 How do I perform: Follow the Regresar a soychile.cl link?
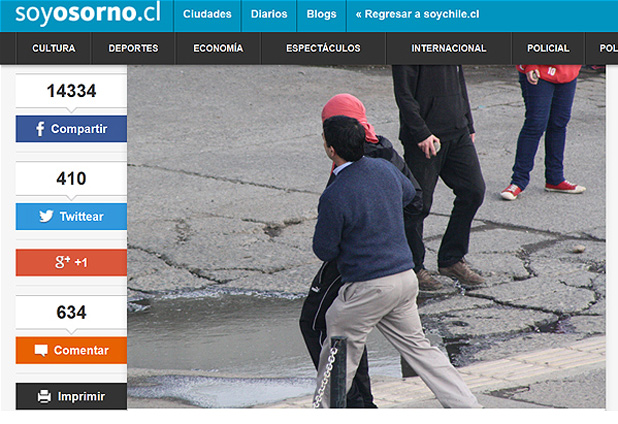coord(417,15)
